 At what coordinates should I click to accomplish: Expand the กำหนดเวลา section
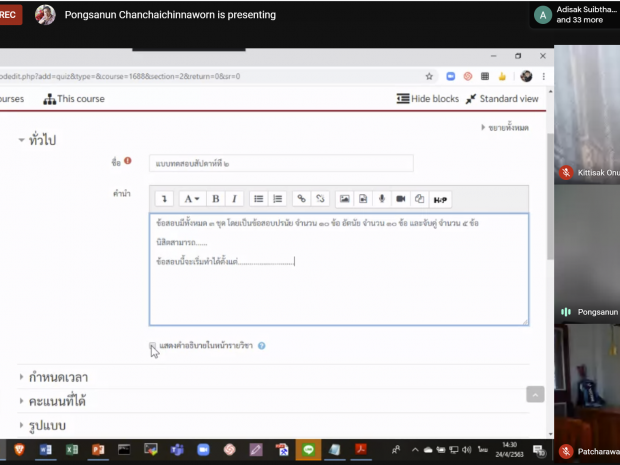pos(58,377)
